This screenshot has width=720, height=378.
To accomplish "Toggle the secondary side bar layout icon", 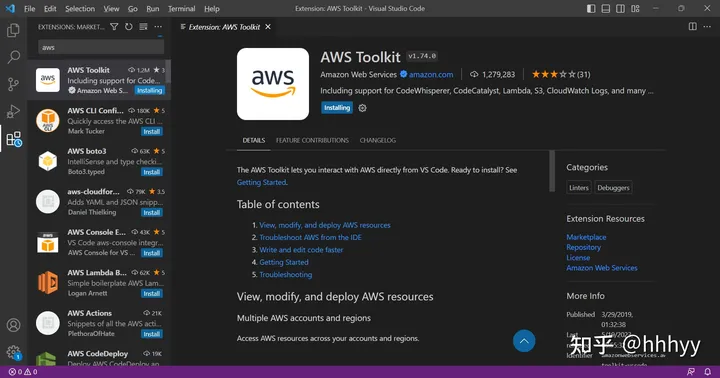I will (x=620, y=9).
